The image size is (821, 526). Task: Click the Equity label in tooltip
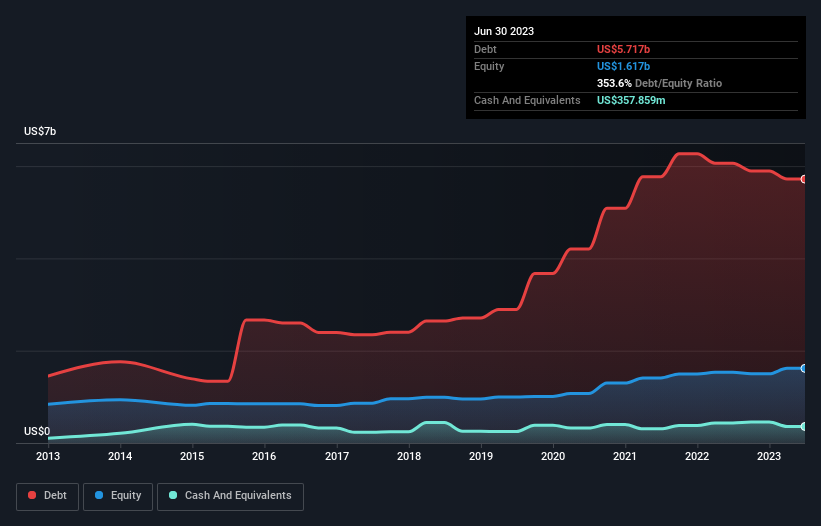click(x=489, y=66)
